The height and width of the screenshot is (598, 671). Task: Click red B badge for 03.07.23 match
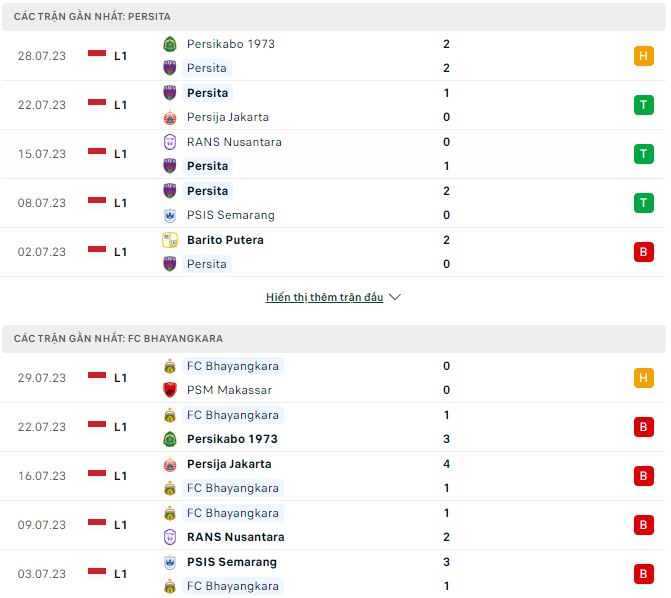pos(643,574)
